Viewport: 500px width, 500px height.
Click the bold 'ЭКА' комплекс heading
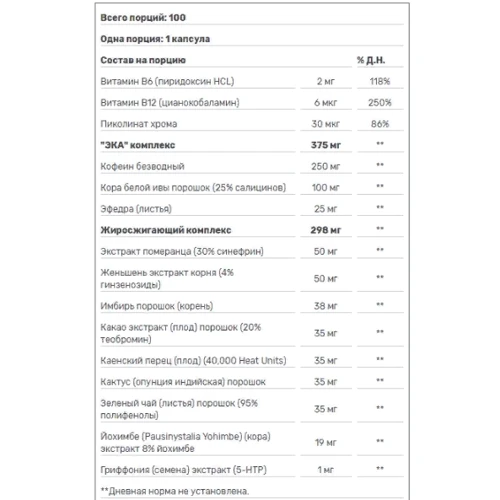point(138,145)
